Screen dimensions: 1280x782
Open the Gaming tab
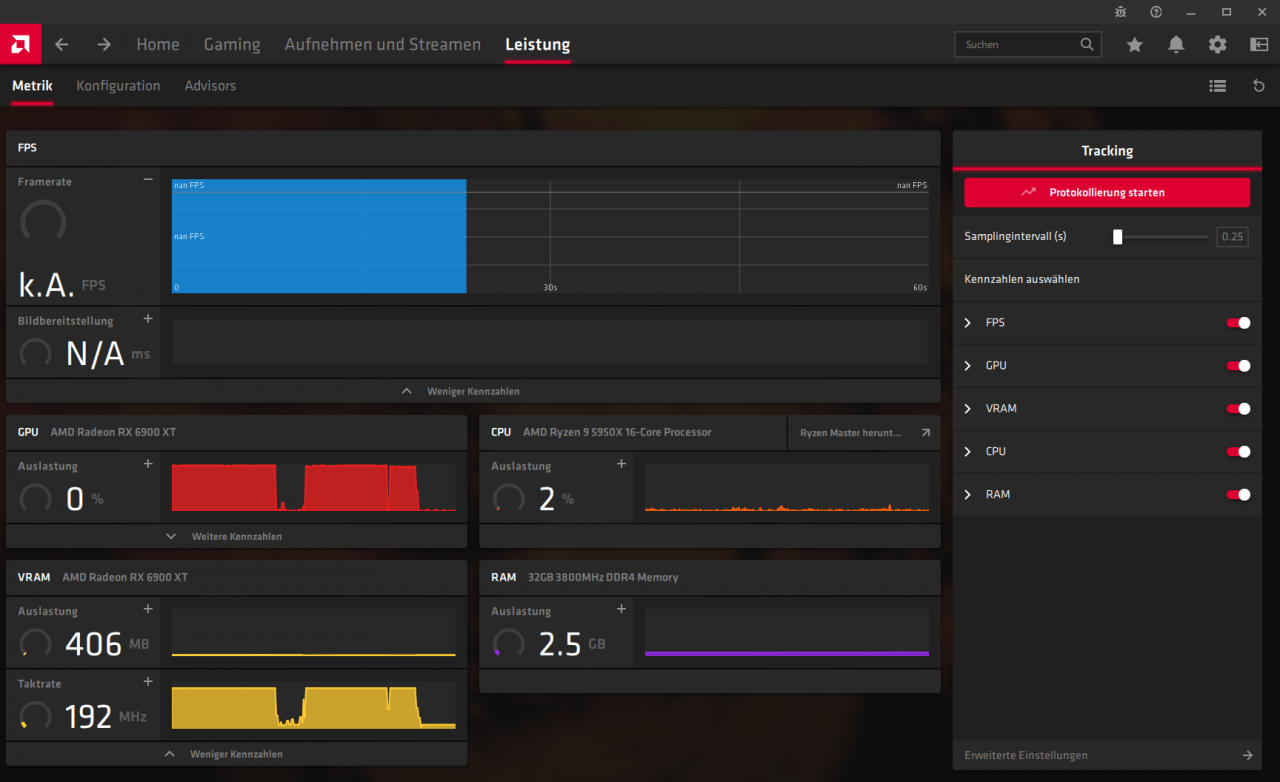(x=232, y=45)
